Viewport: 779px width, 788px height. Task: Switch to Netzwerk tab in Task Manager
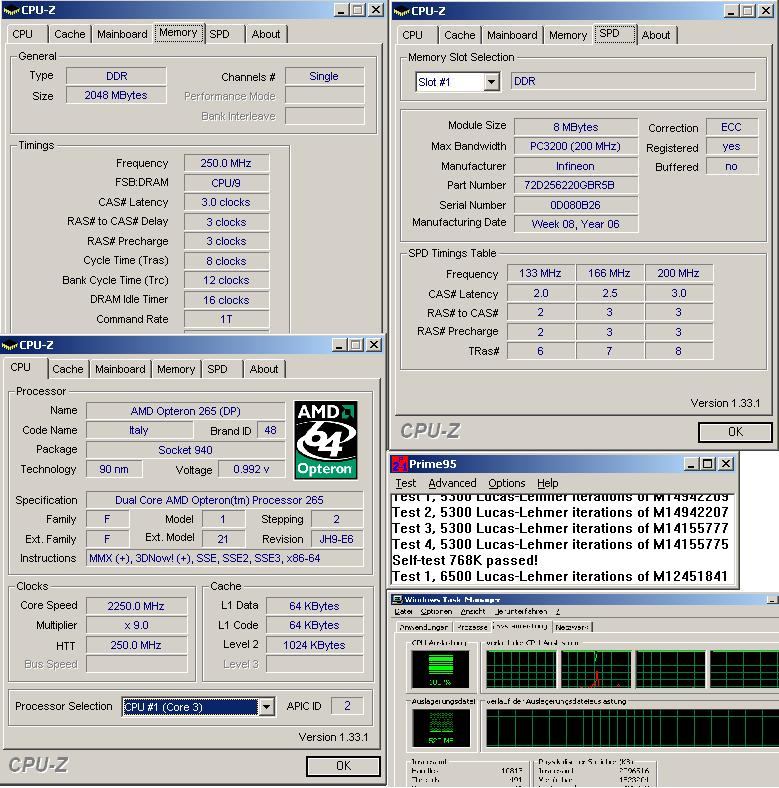tap(572, 627)
